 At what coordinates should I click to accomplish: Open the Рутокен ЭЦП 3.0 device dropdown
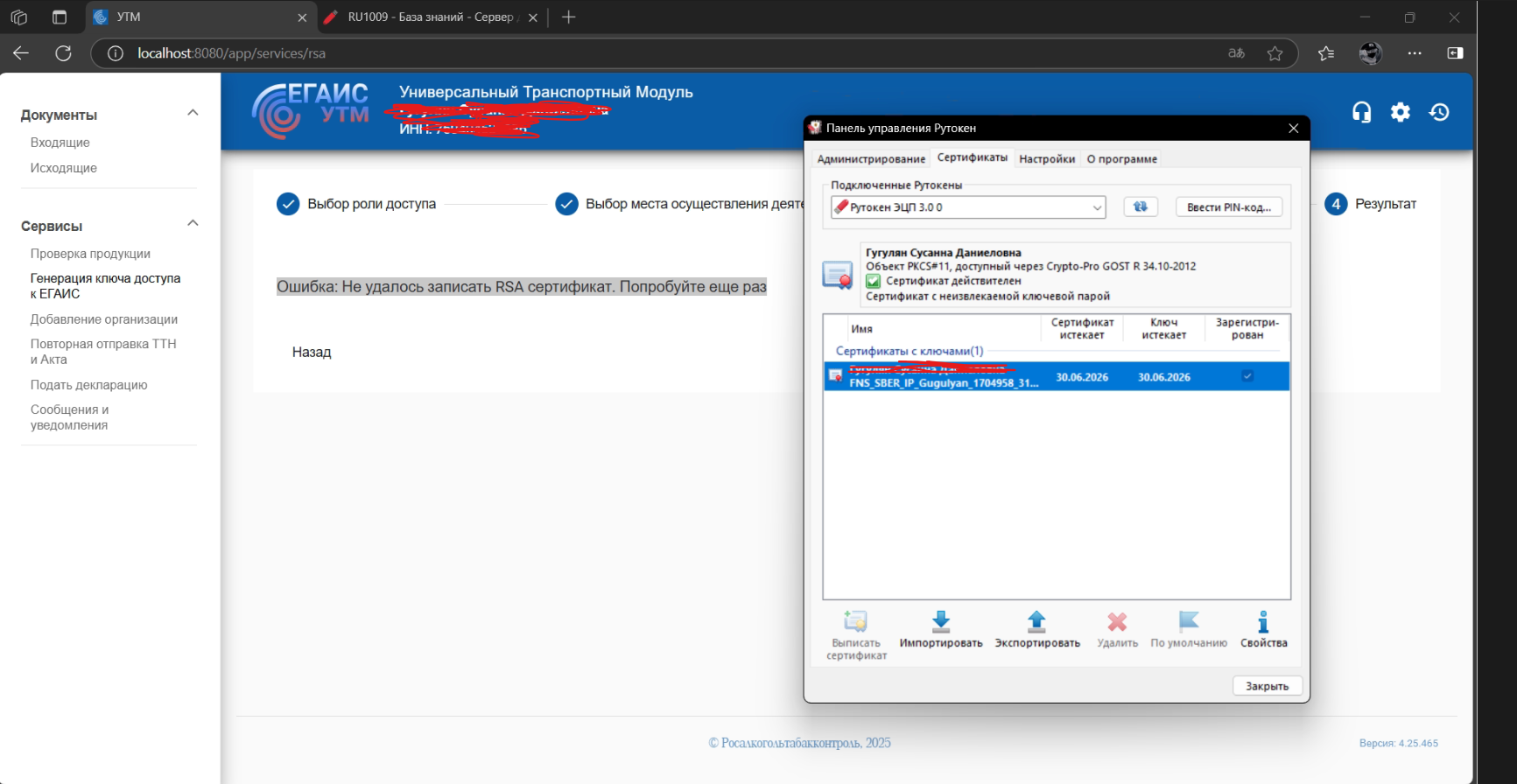(968, 207)
